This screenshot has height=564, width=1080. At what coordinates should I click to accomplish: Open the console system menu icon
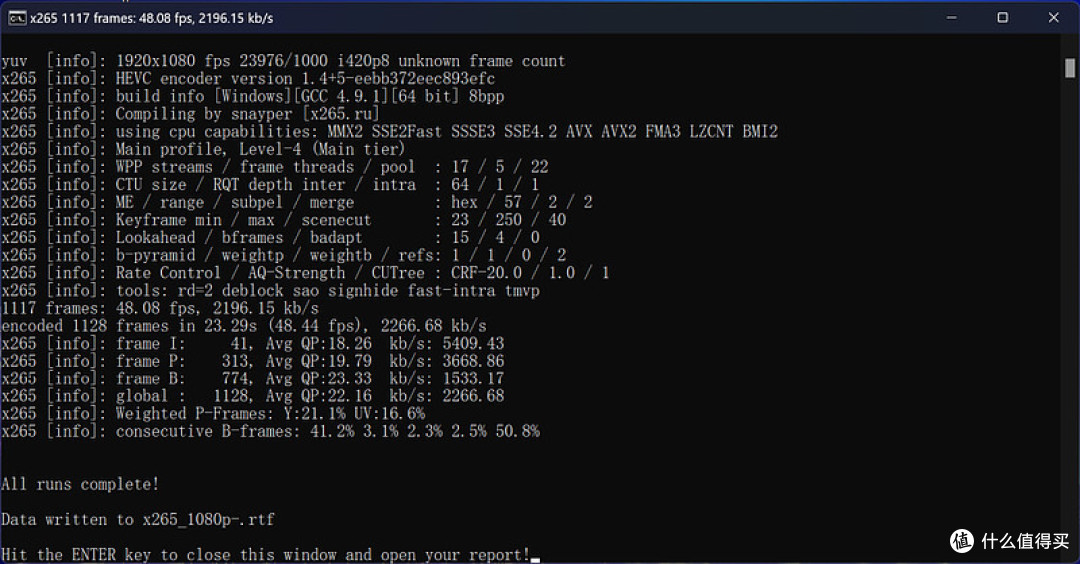[17, 18]
